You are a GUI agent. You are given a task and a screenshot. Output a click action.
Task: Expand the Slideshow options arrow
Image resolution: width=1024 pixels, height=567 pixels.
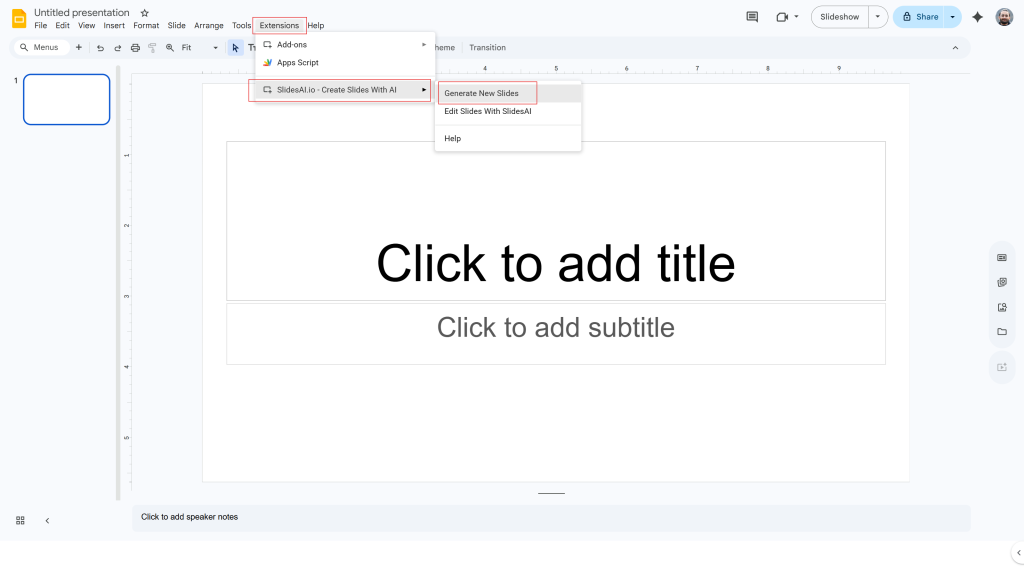[x=877, y=17]
